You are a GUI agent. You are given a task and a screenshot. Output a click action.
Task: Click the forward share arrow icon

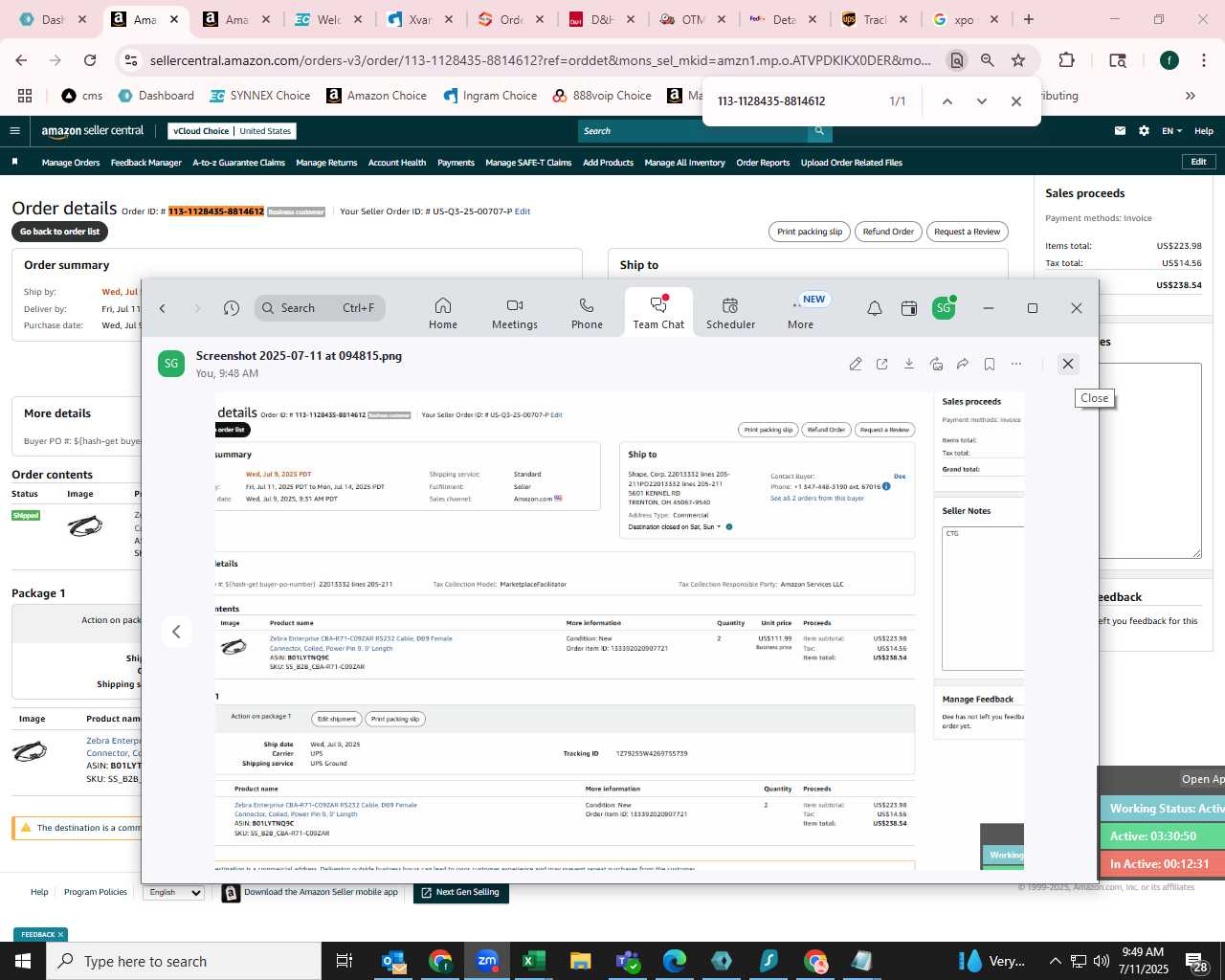(x=963, y=364)
